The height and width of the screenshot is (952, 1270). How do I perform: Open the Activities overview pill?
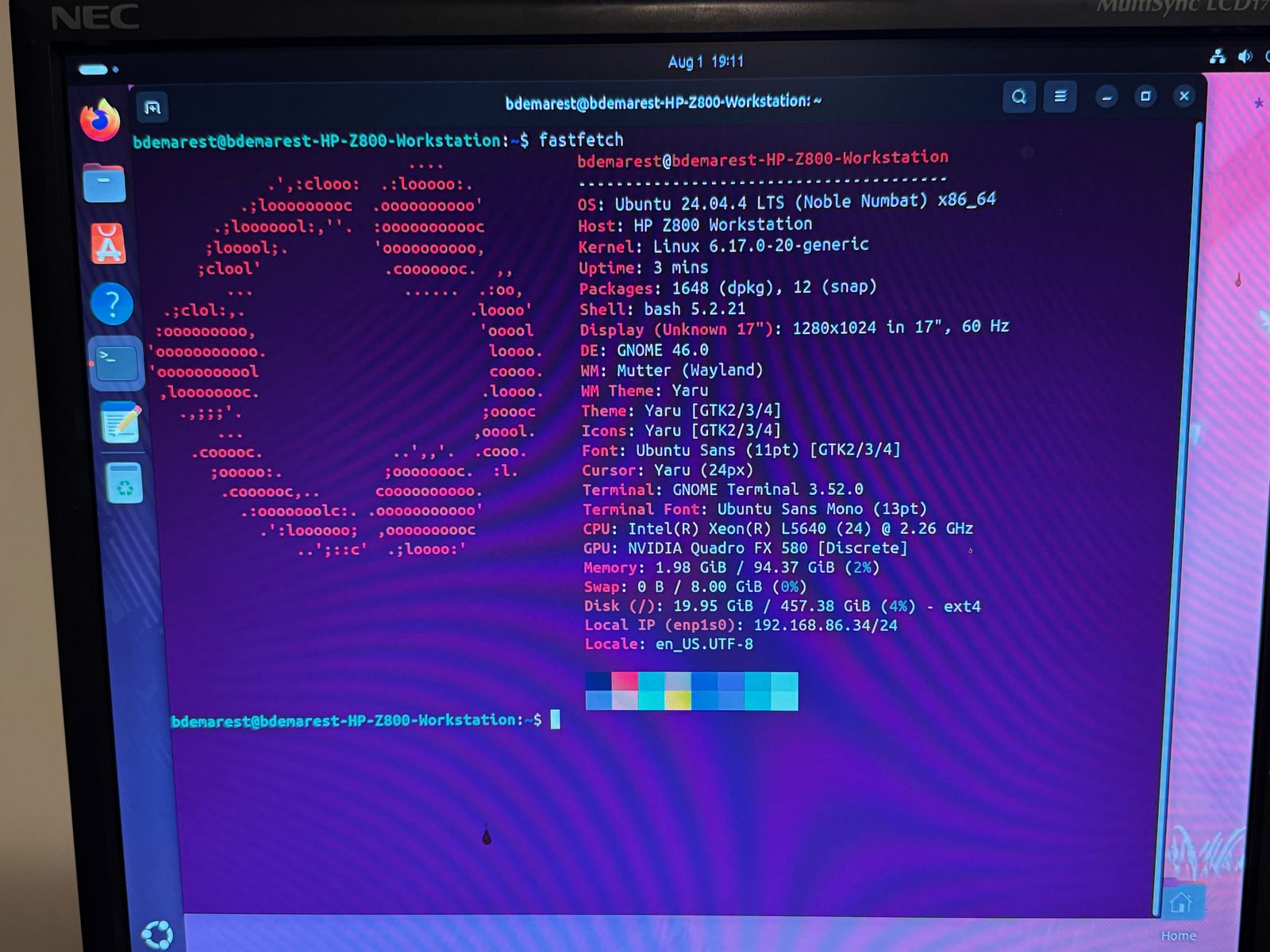(x=98, y=70)
